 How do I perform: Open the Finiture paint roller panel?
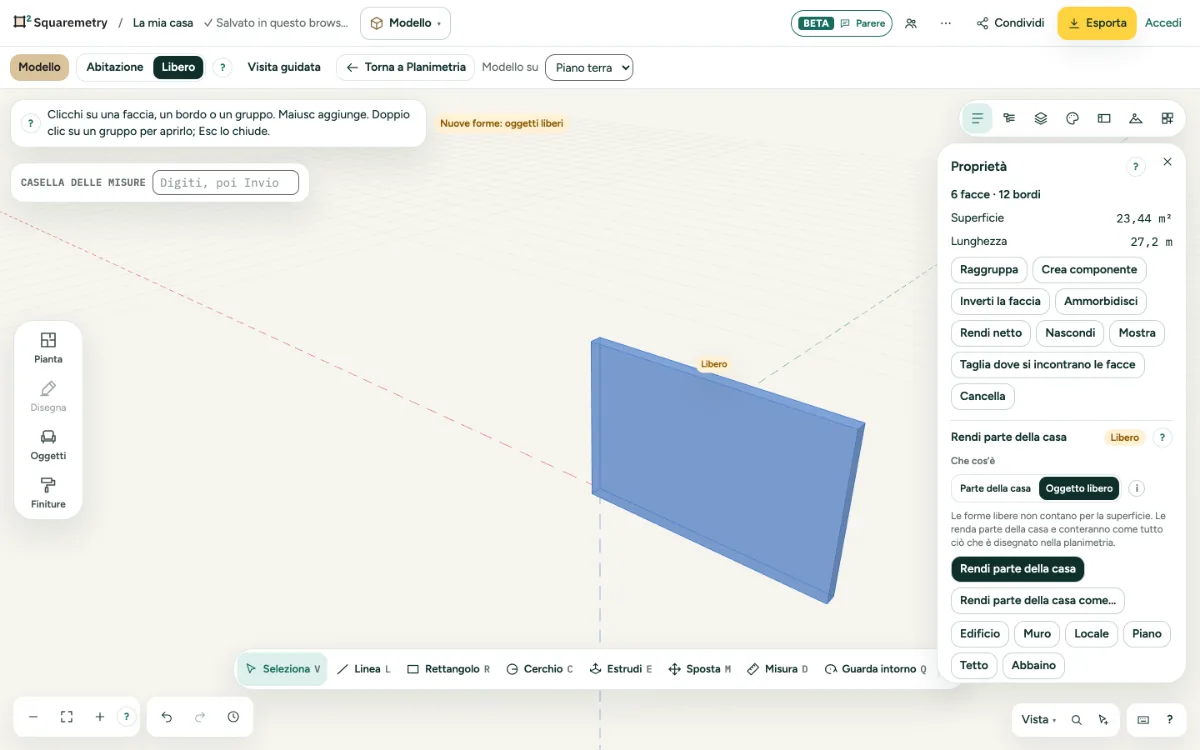48,493
